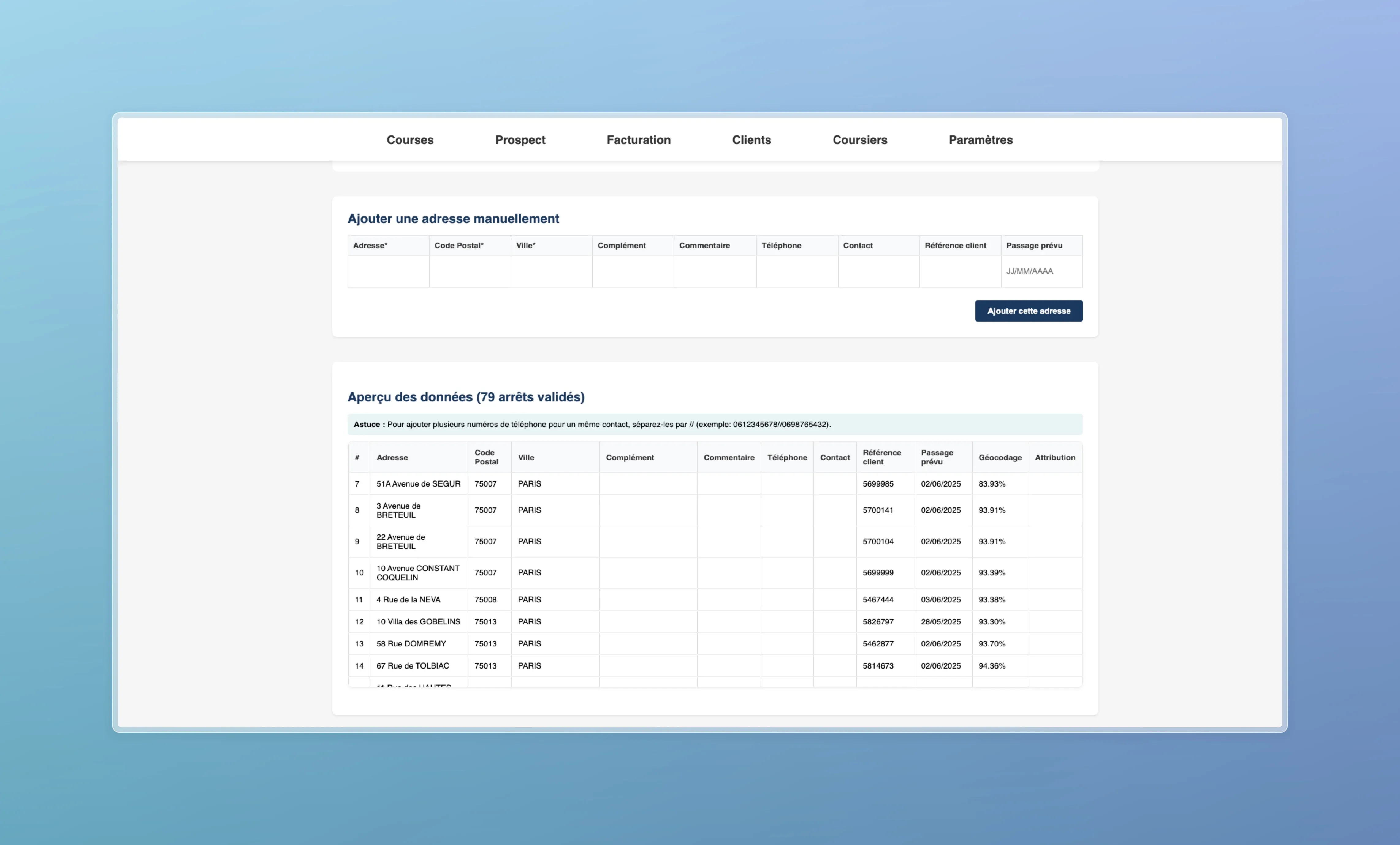Switch to the Facturation tab
The height and width of the screenshot is (845, 1400).
coord(638,140)
